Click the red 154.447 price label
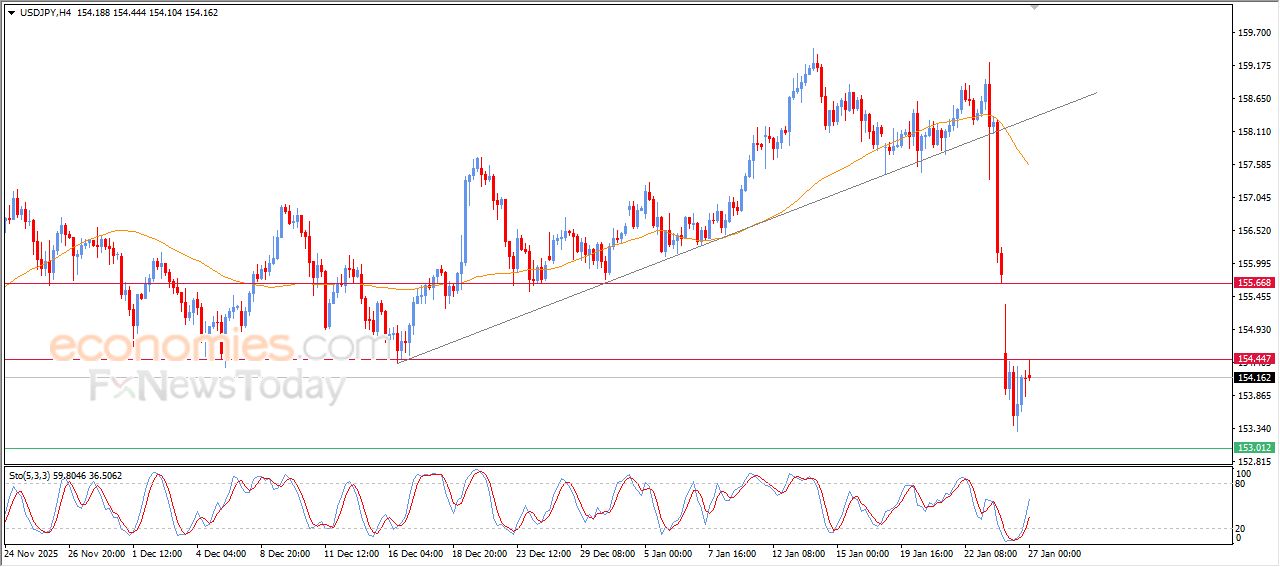1280x567 pixels. coord(1253,359)
